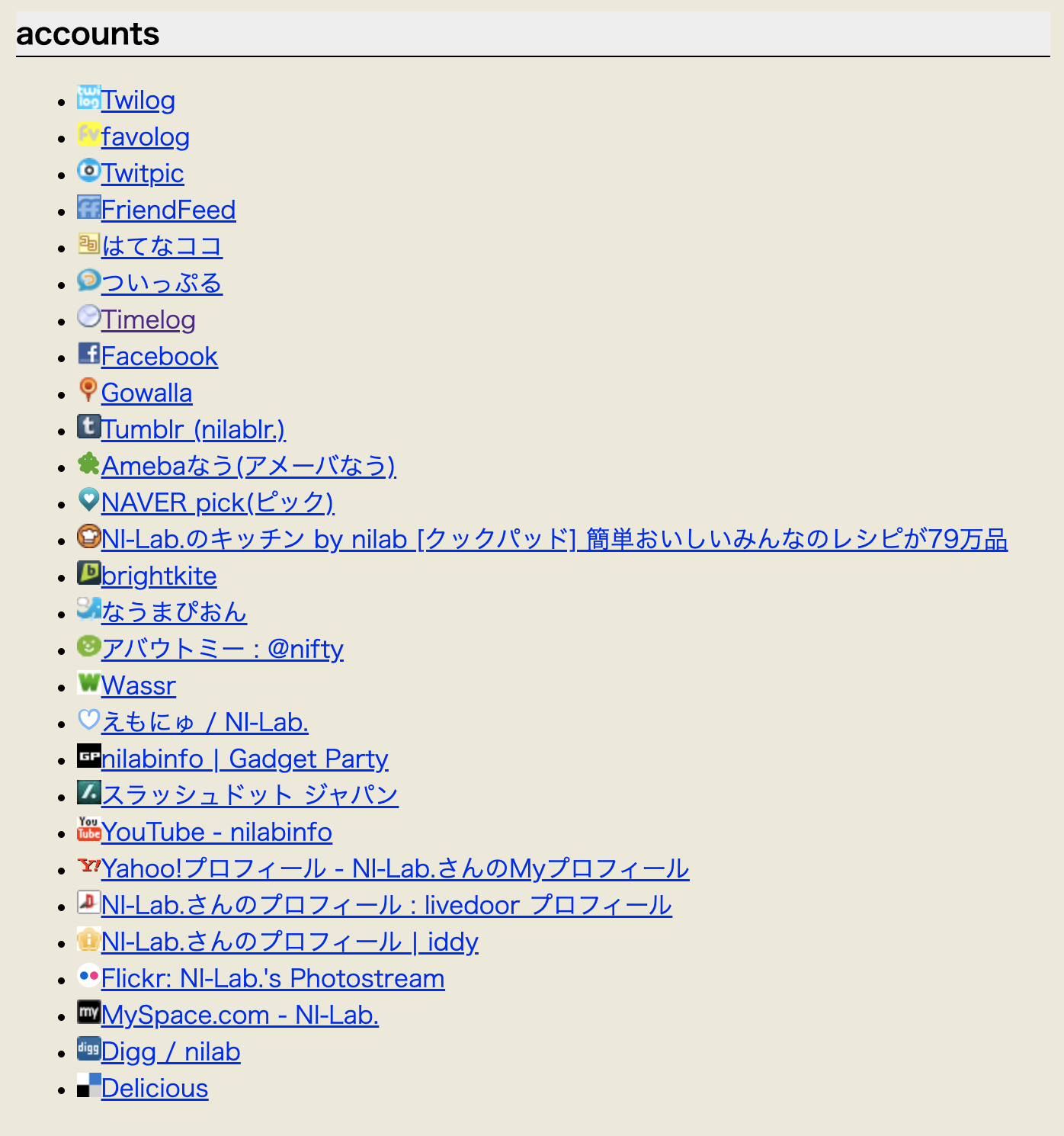Open the visited Timelog link

tap(149, 320)
